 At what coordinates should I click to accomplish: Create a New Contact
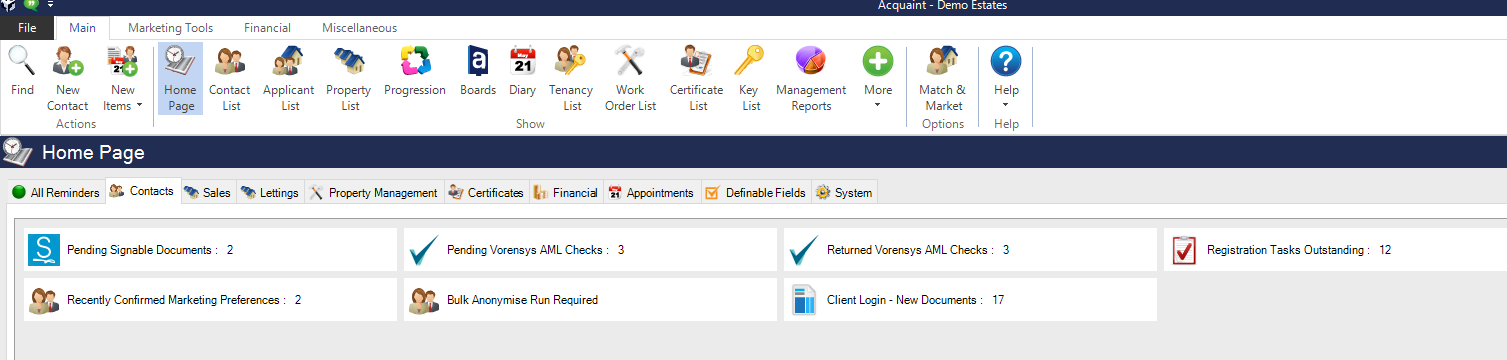(x=67, y=78)
